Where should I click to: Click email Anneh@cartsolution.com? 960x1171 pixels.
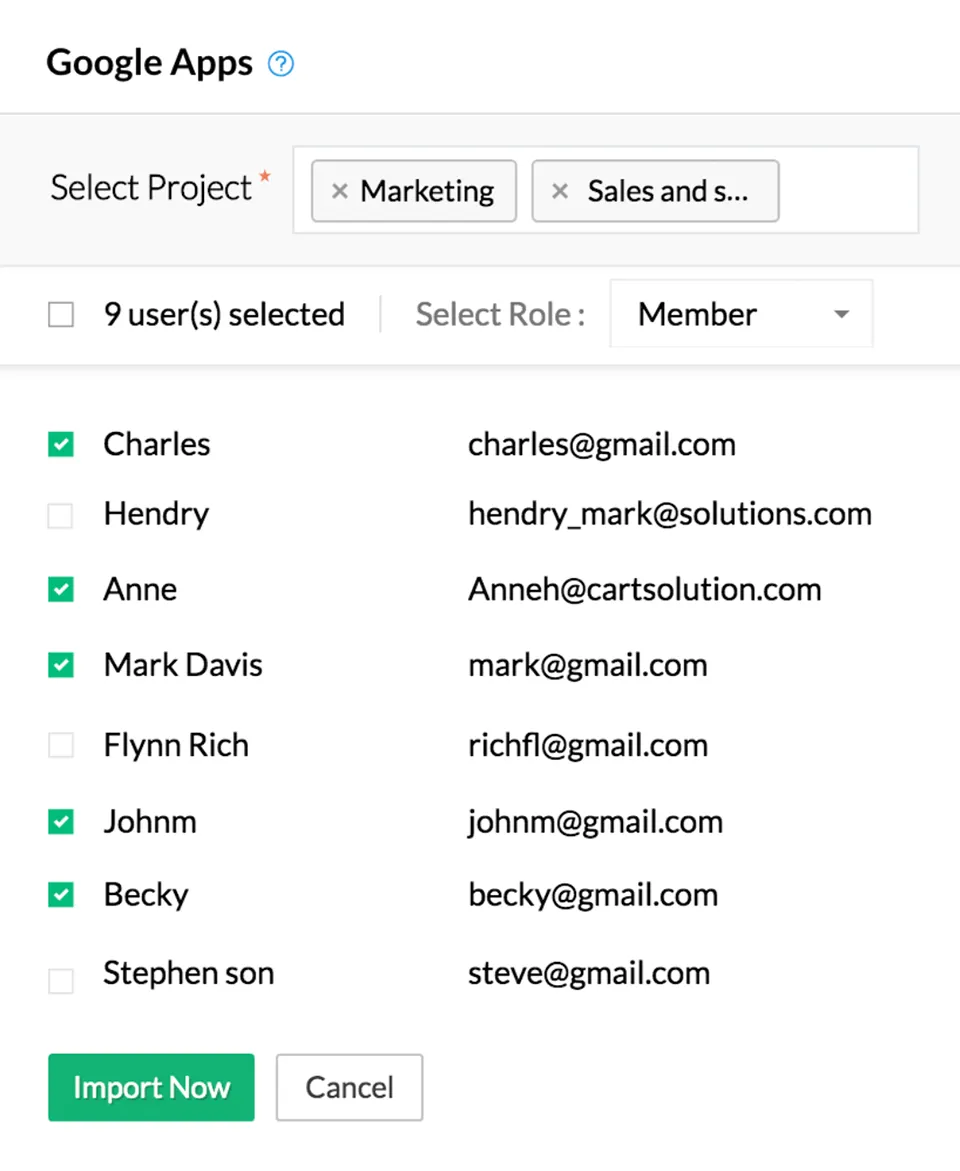coord(645,589)
